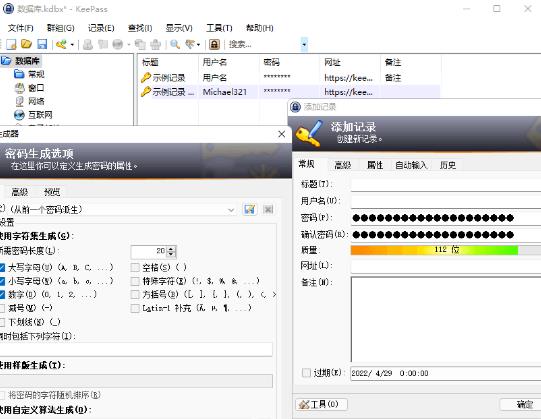
Task: Select the 窗口 group icon
Action: [19, 88]
